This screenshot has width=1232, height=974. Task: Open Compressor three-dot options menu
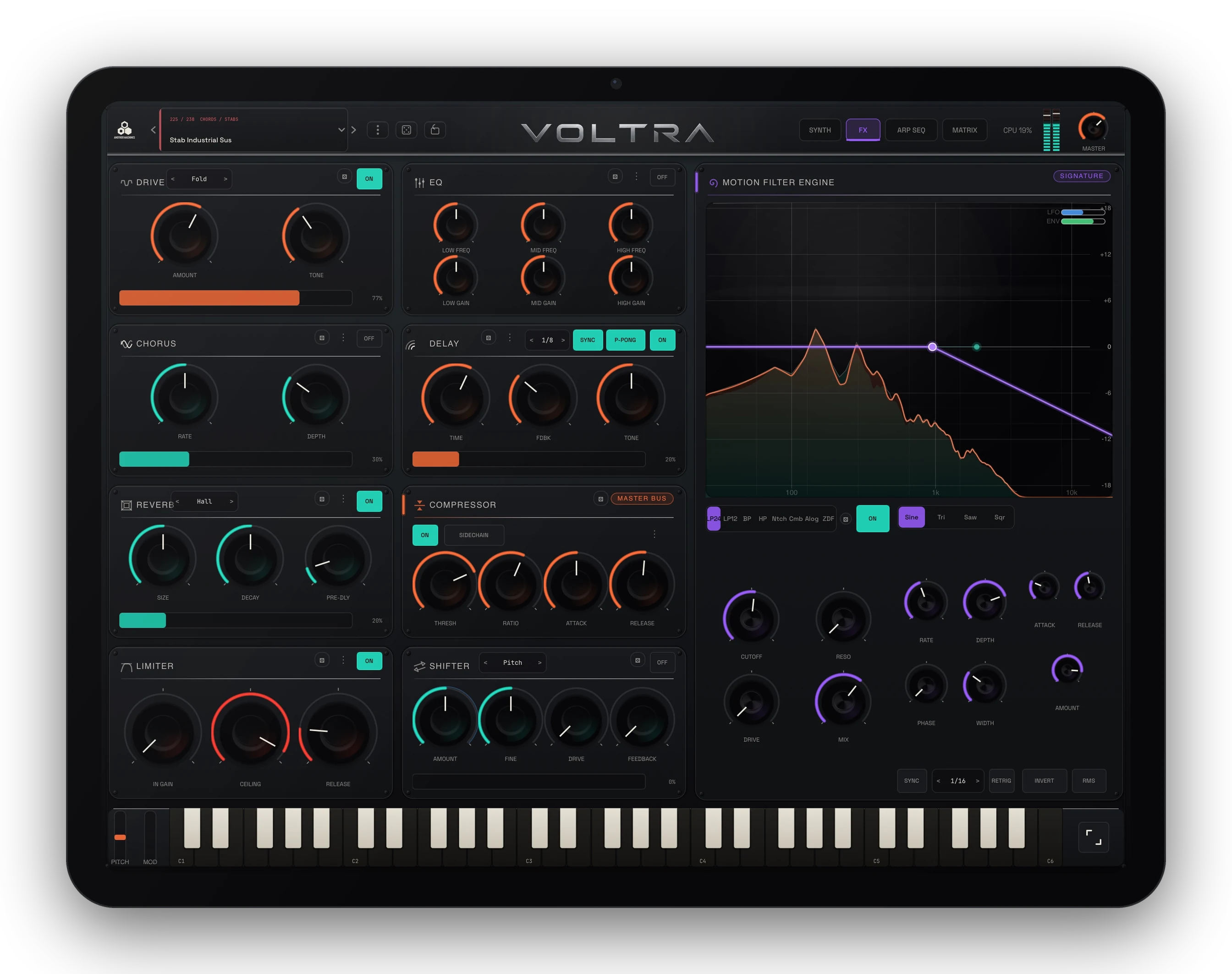(654, 534)
